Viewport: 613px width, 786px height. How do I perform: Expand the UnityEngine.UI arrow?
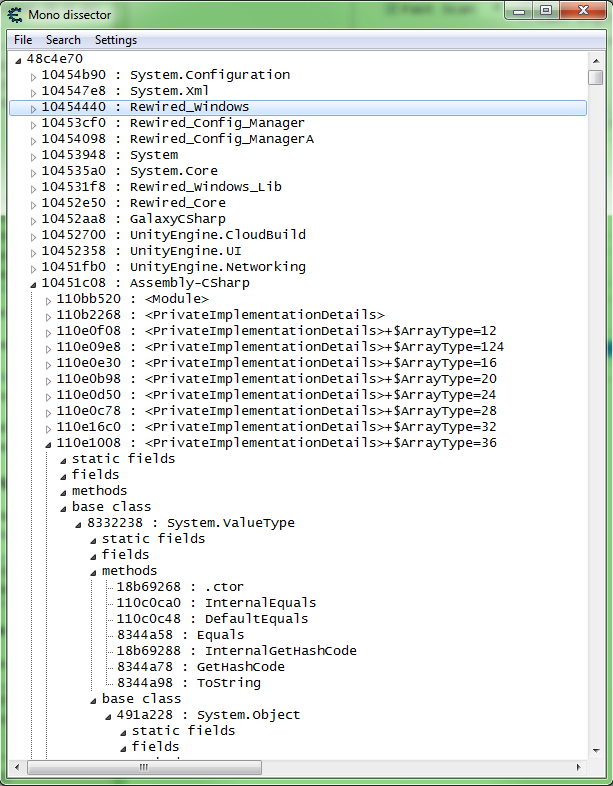(33, 252)
